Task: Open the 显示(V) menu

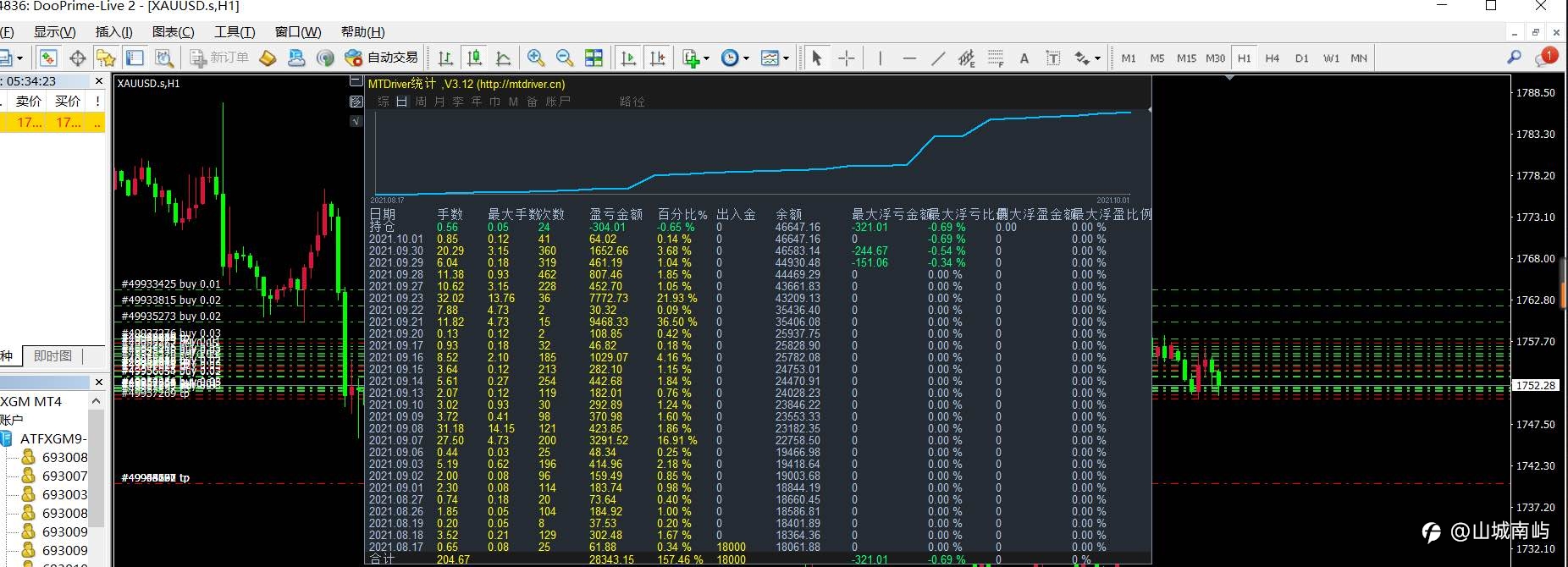Action: (54, 32)
